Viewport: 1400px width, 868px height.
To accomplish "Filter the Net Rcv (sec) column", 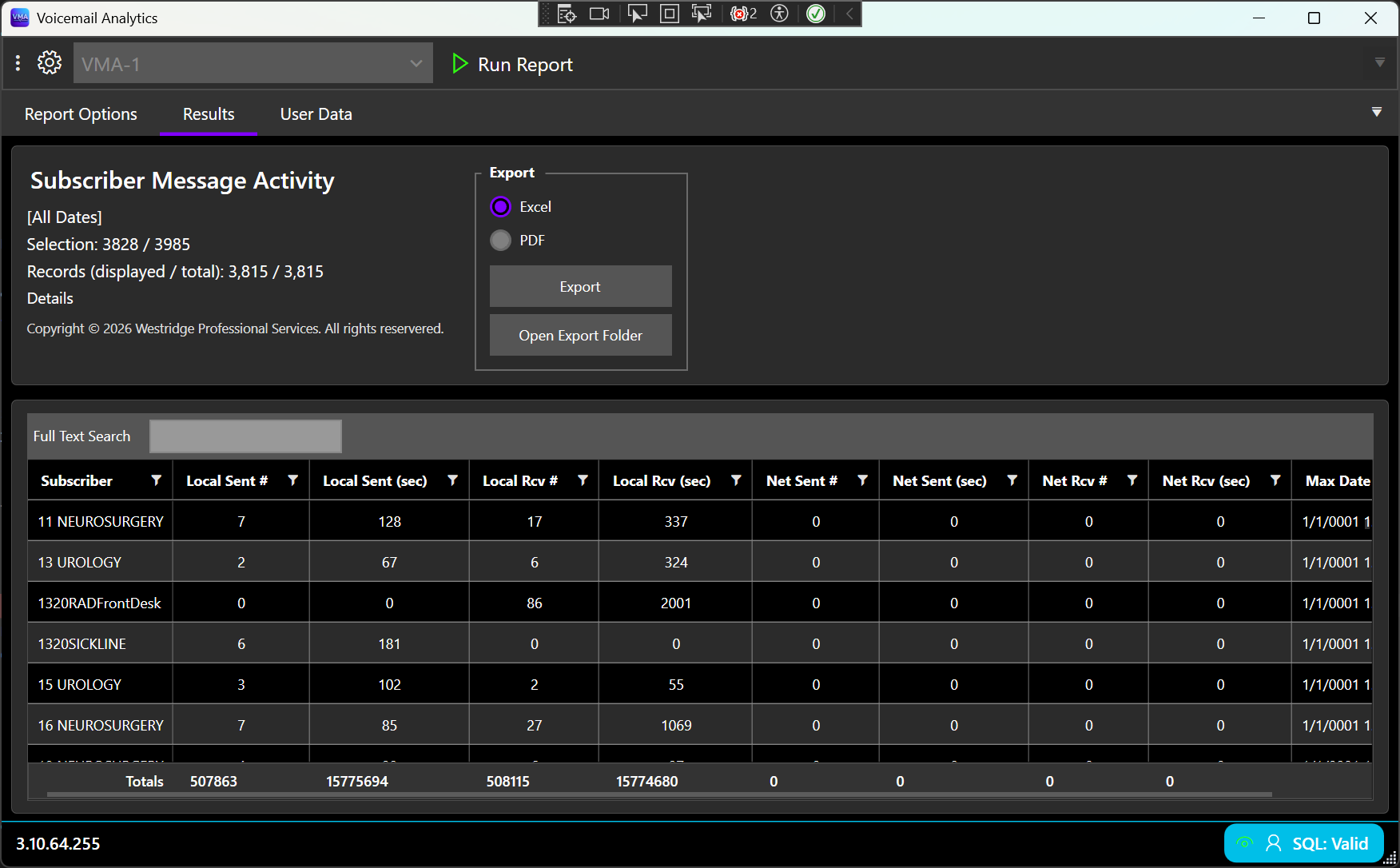I will click(1275, 480).
